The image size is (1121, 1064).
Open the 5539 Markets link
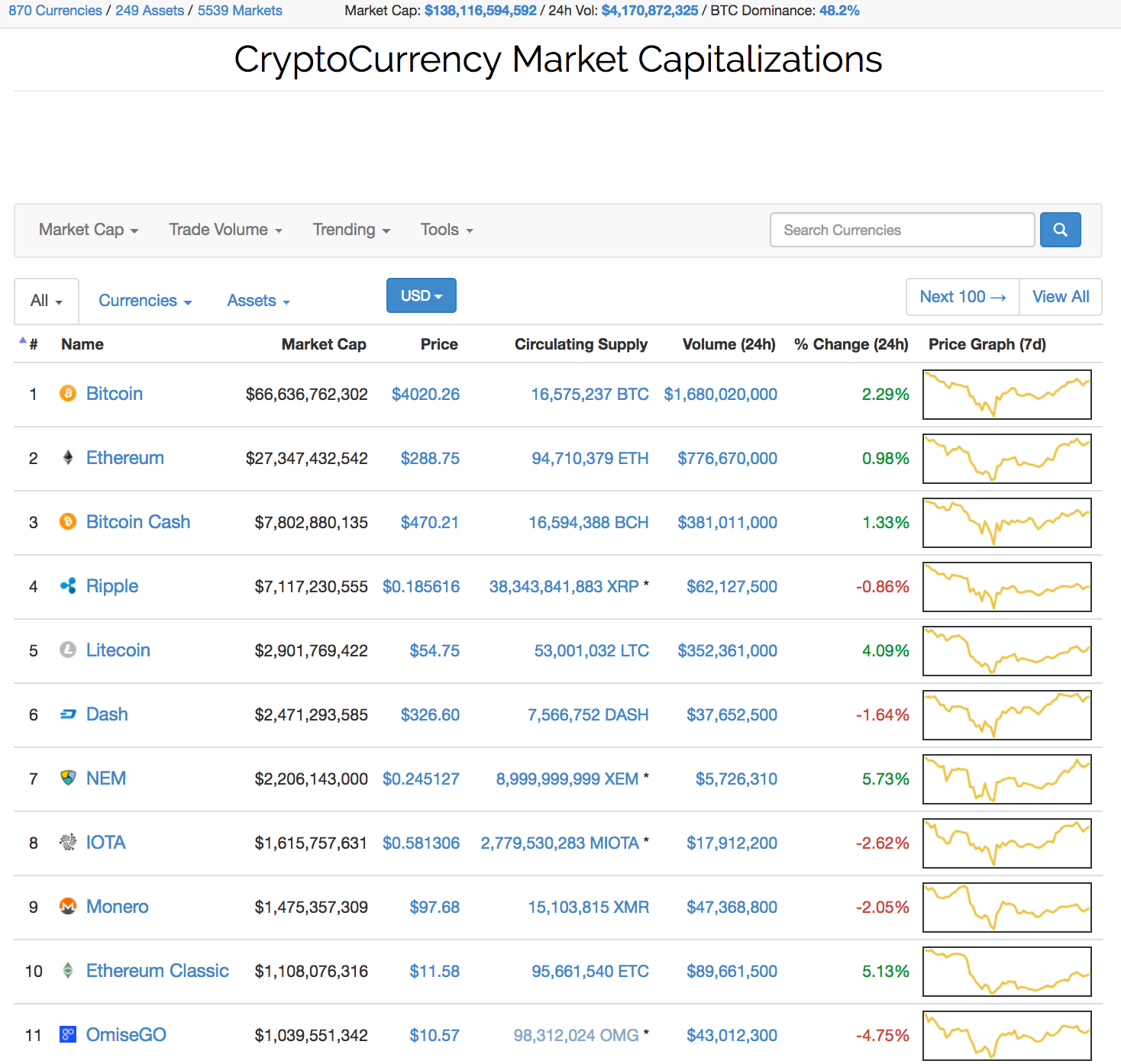tap(240, 11)
